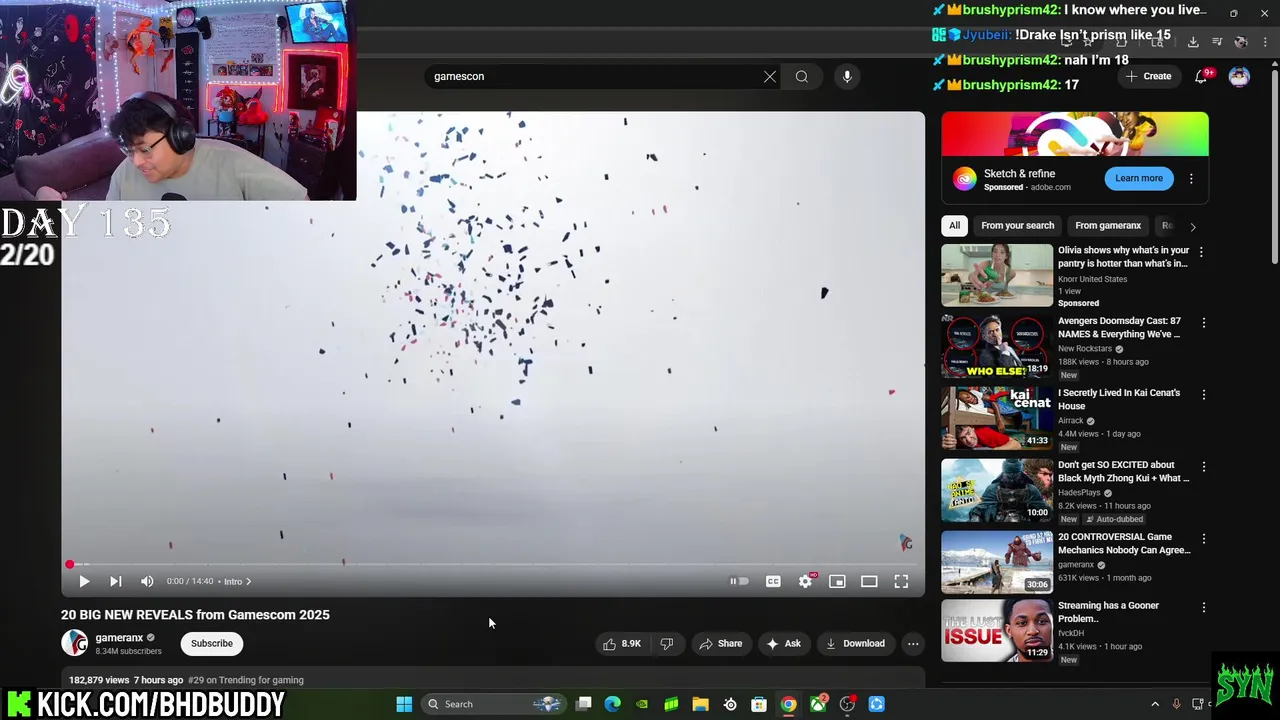Screen dimensions: 1280x720
Task: Click the New Rockstars channel name
Action: (1085, 348)
